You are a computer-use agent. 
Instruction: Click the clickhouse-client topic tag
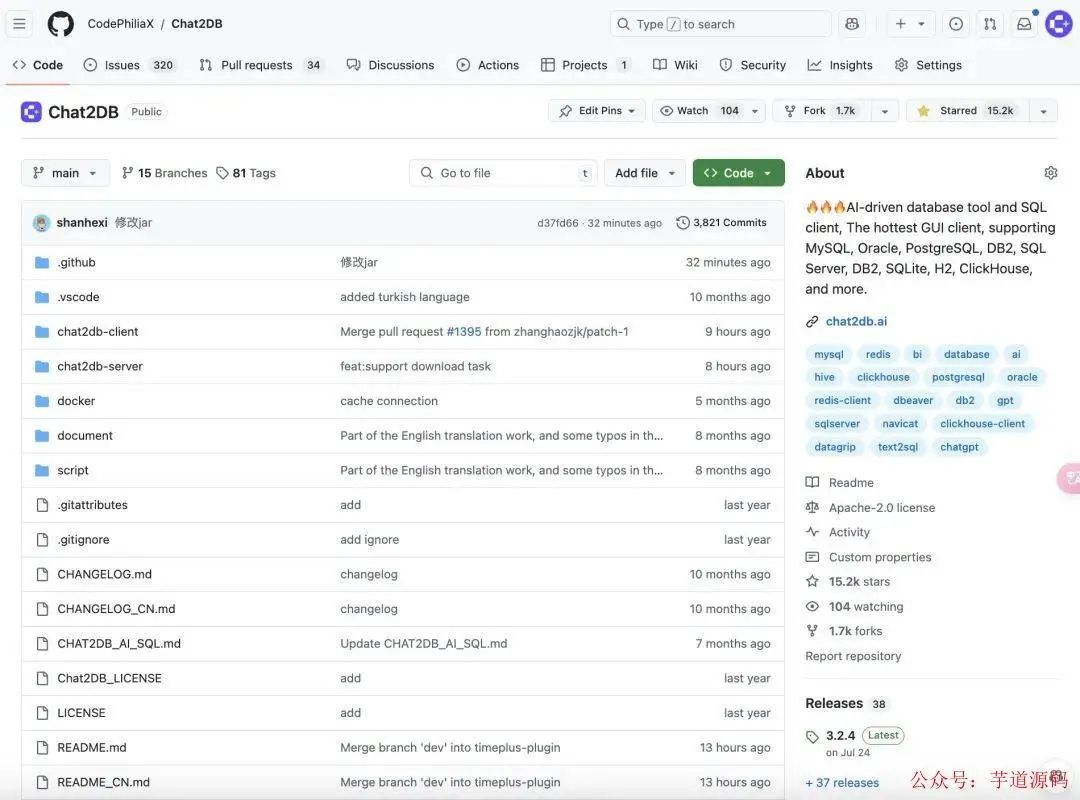click(982, 424)
